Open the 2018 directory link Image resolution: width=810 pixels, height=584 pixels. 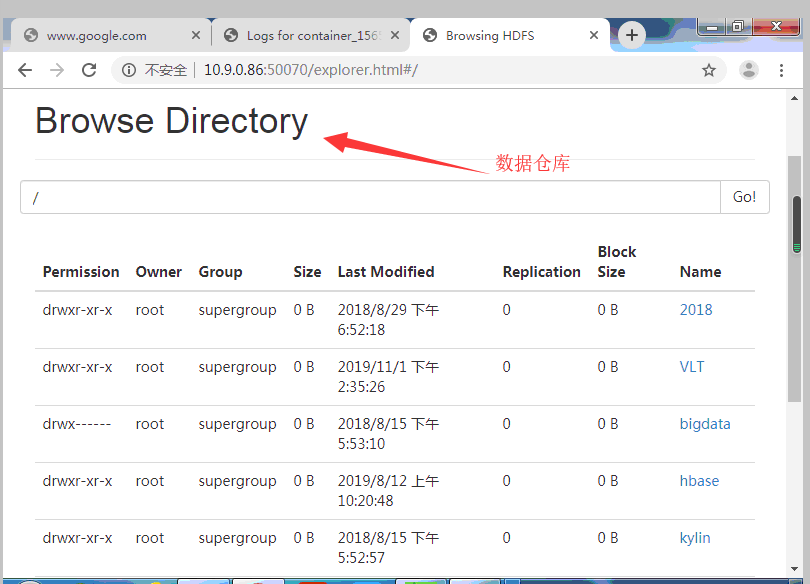tap(696, 310)
